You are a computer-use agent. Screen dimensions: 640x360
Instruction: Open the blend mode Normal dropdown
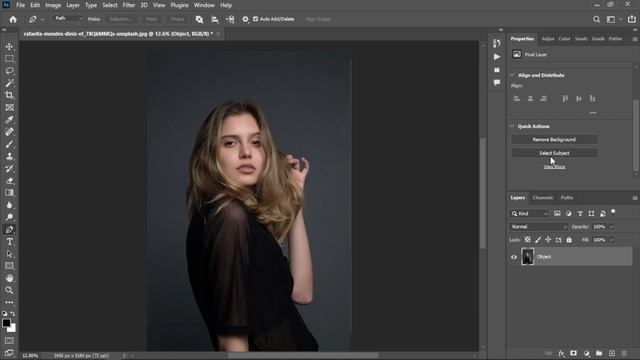[x=538, y=227]
